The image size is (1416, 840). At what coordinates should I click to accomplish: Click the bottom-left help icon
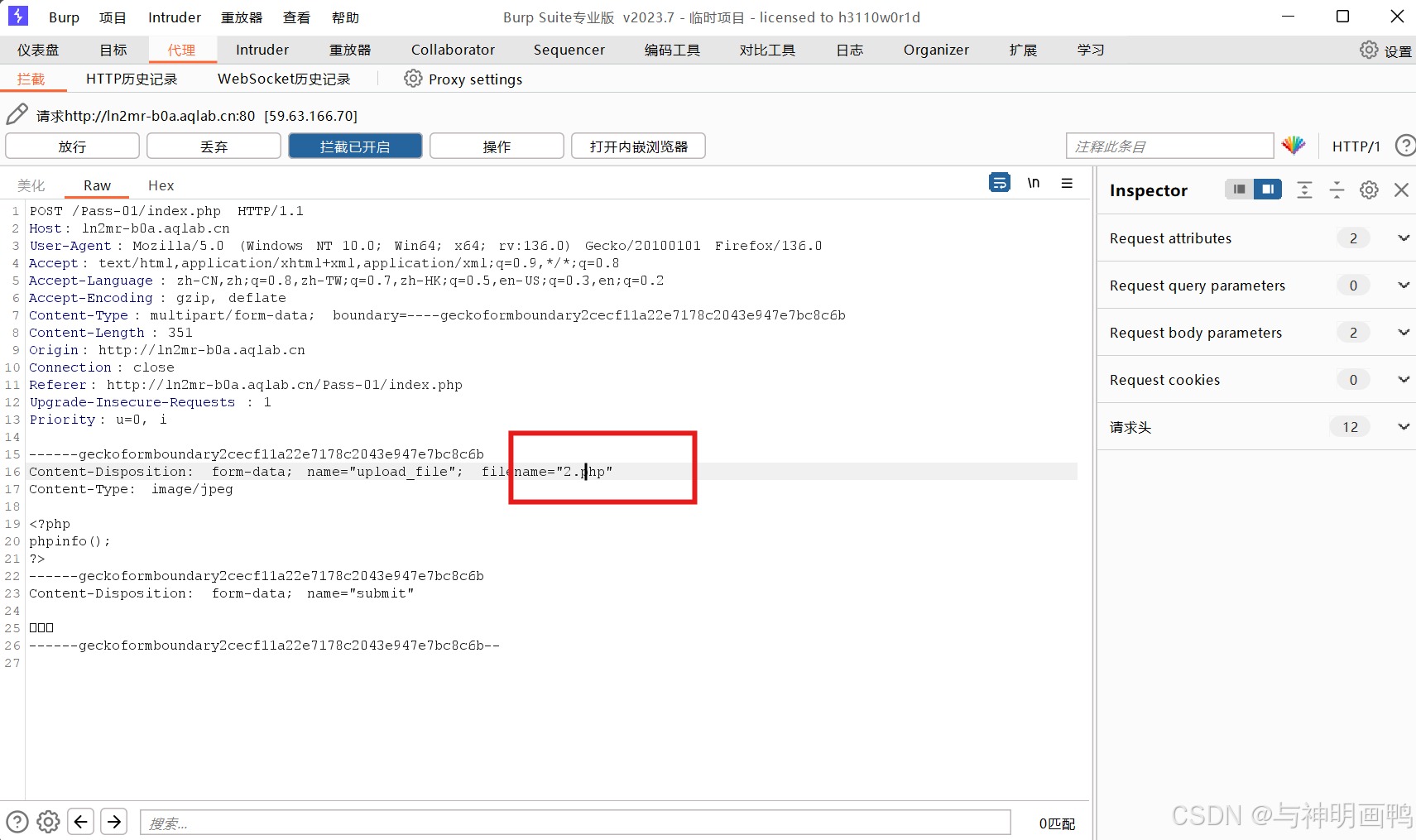[17, 822]
